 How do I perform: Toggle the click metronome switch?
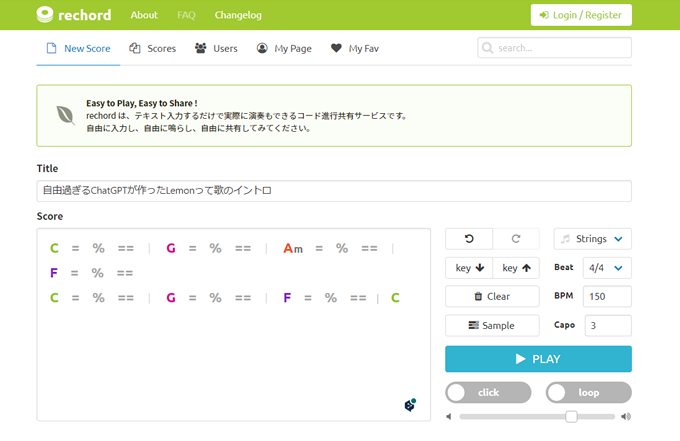[488, 392]
